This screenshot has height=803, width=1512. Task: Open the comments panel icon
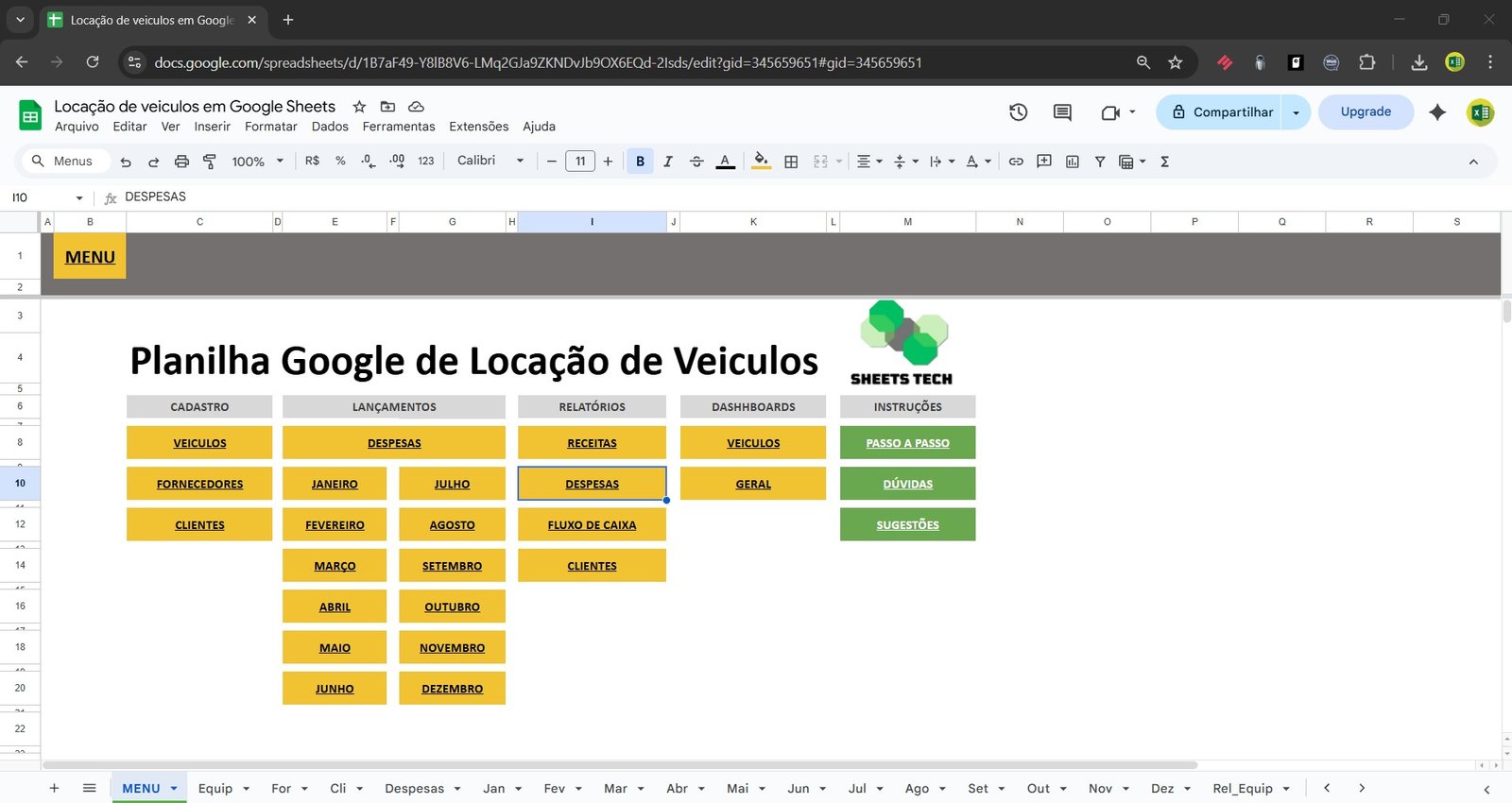tap(1062, 112)
